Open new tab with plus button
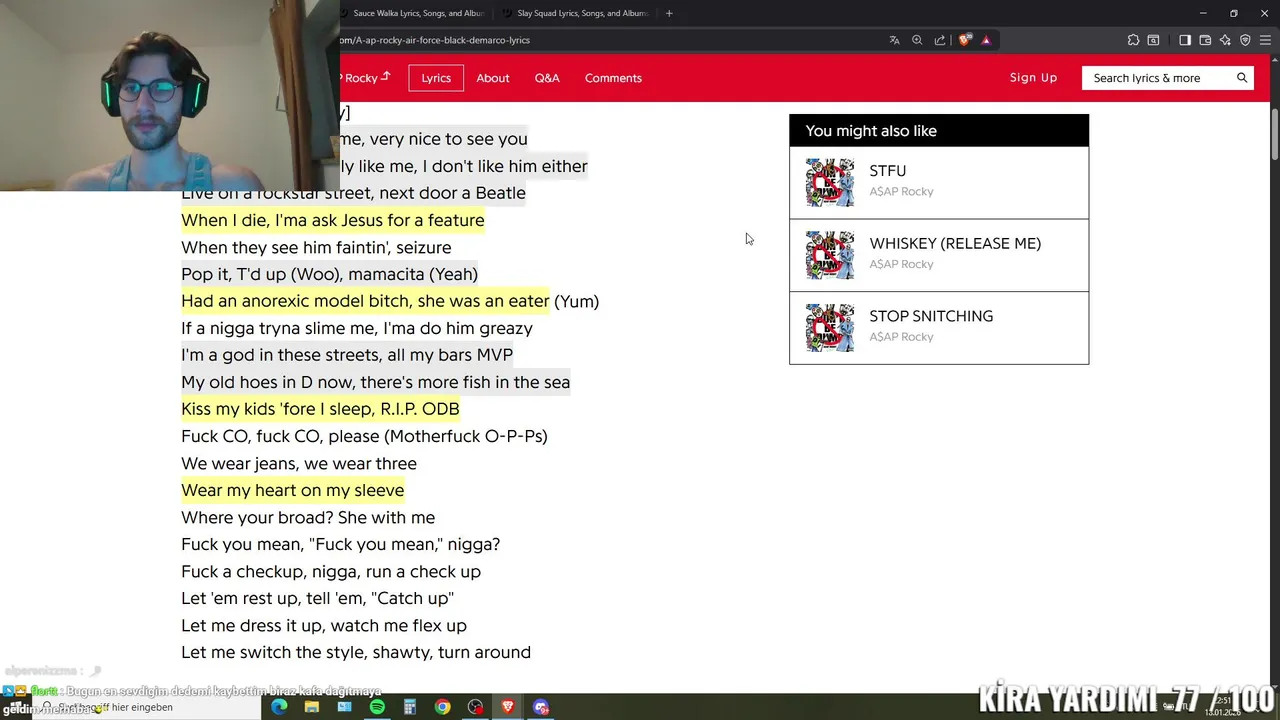Screen dimensions: 1280x720 click(669, 13)
